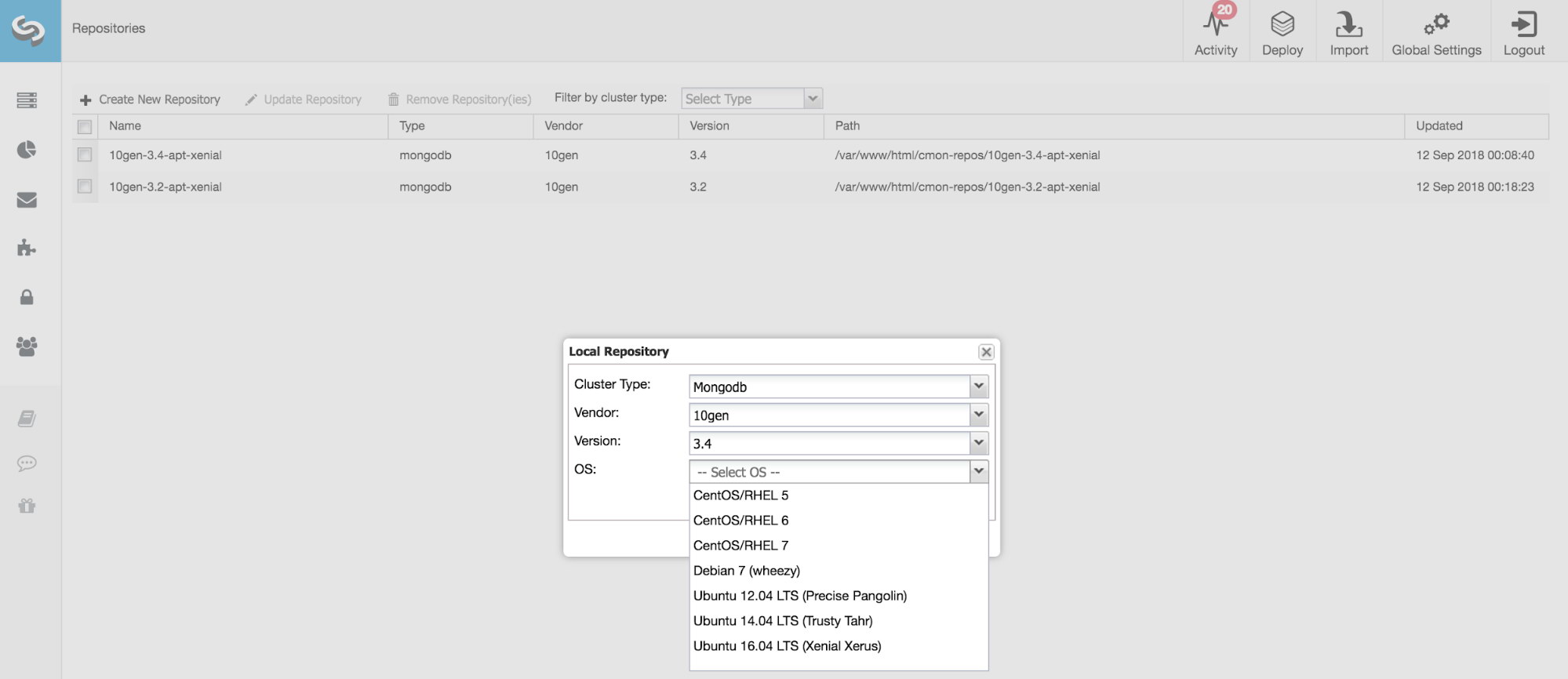Open the Filter by cluster type dropdown
The height and width of the screenshot is (679, 1568).
(813, 98)
